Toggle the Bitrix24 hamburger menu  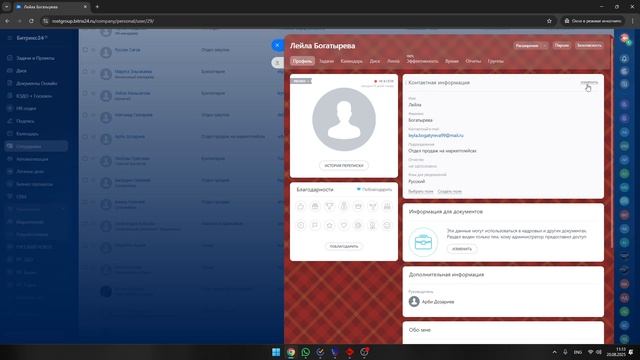[10, 38]
